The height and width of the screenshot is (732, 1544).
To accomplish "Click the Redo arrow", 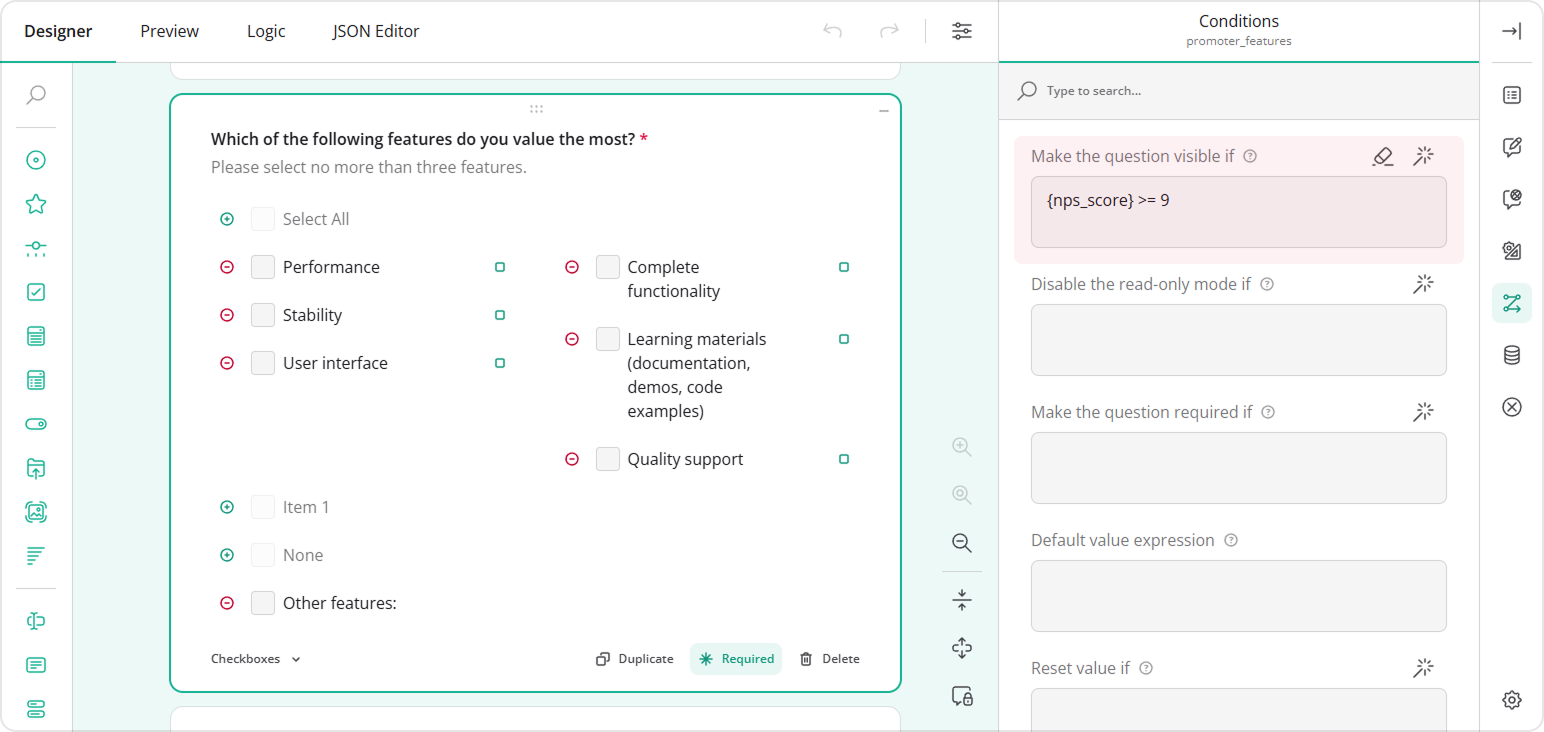I will 888,31.
